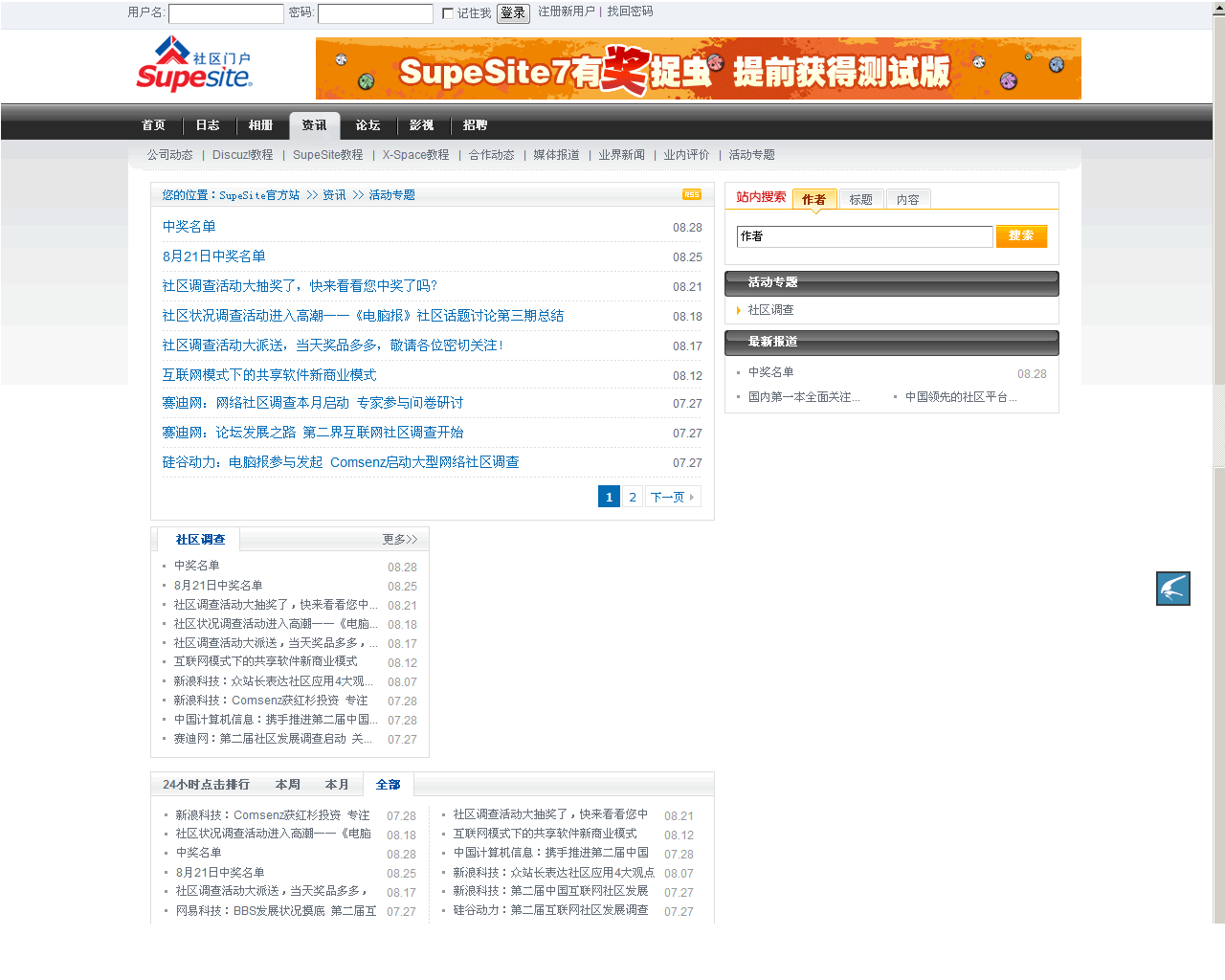The width and height of the screenshot is (1225, 980).
Task: Open the 合作动态 subcategory
Action: pos(492,155)
